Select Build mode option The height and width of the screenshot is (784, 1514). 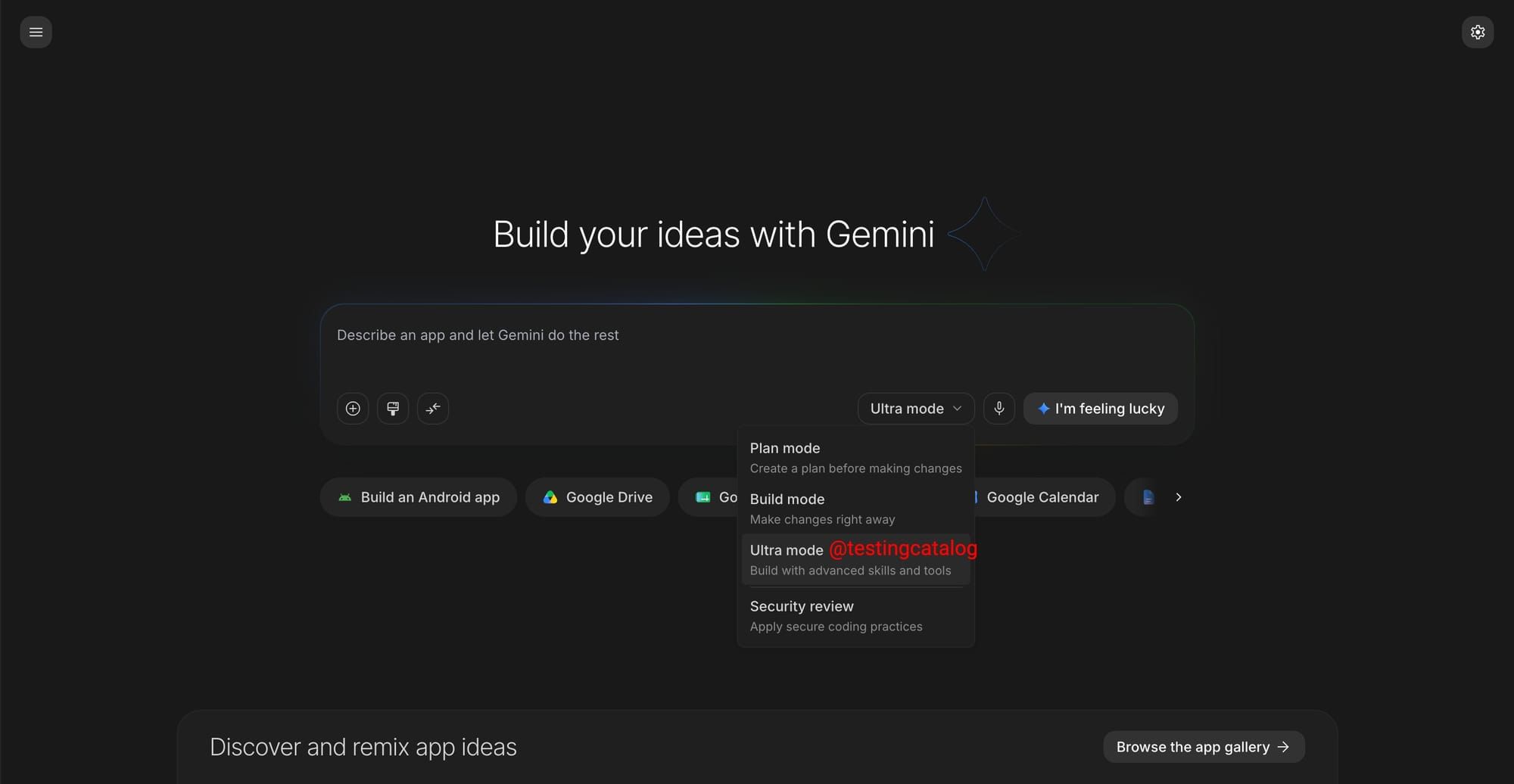(855, 509)
